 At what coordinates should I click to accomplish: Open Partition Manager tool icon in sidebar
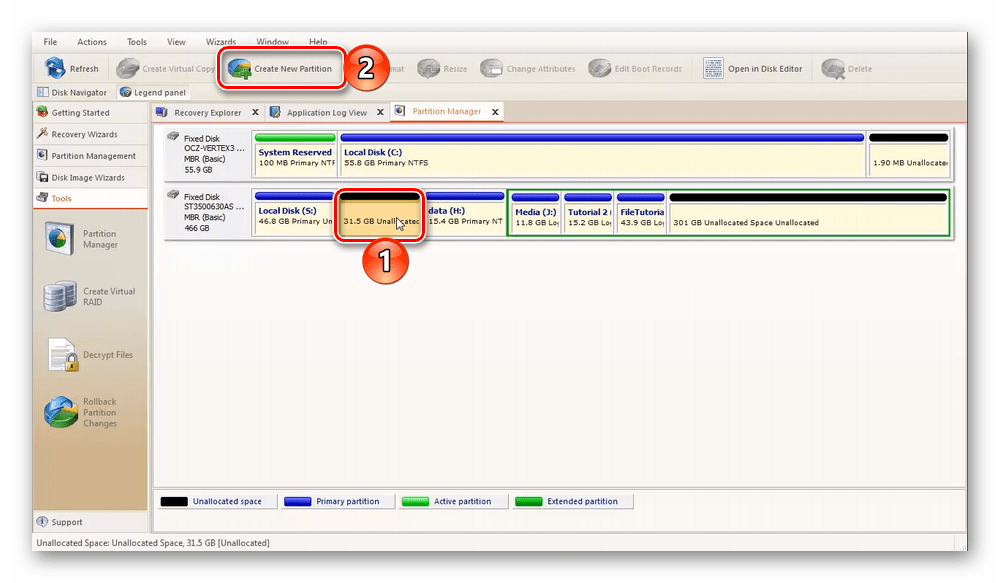tap(59, 239)
